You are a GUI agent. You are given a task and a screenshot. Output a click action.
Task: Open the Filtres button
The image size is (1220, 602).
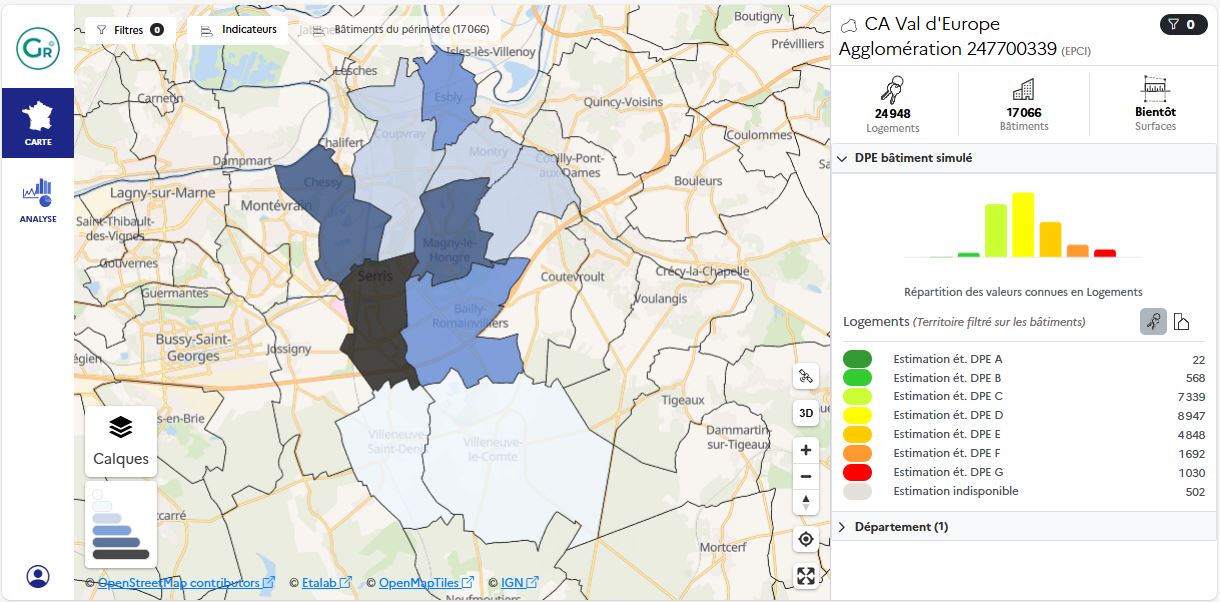(130, 30)
